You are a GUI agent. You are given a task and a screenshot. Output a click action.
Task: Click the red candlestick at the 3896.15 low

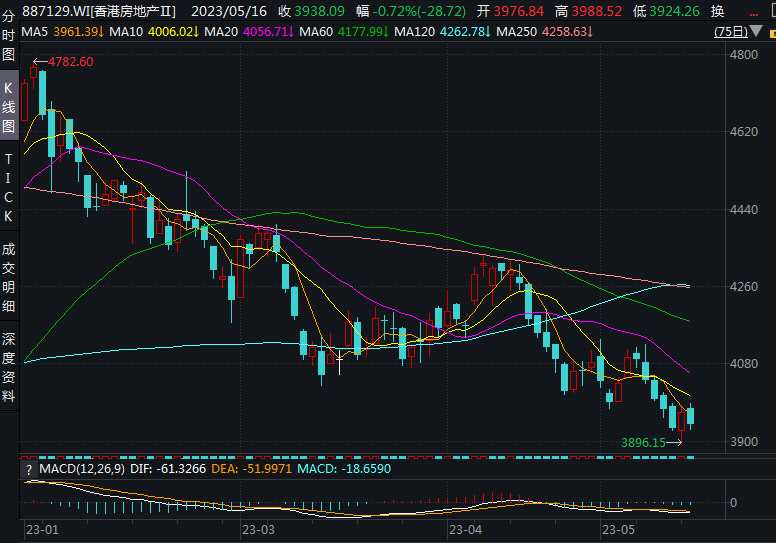click(x=681, y=423)
